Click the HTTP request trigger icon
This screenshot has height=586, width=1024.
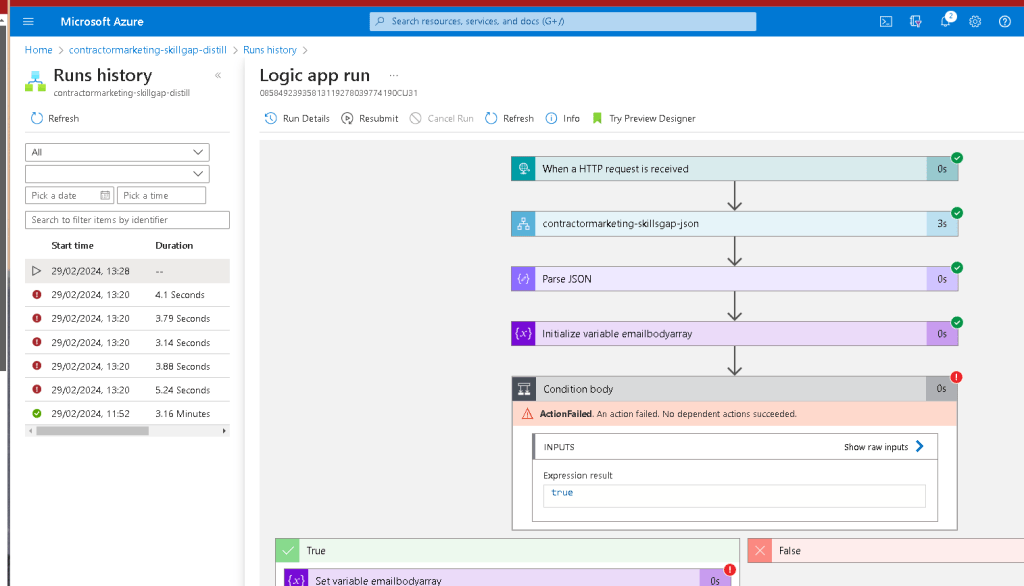pos(523,169)
